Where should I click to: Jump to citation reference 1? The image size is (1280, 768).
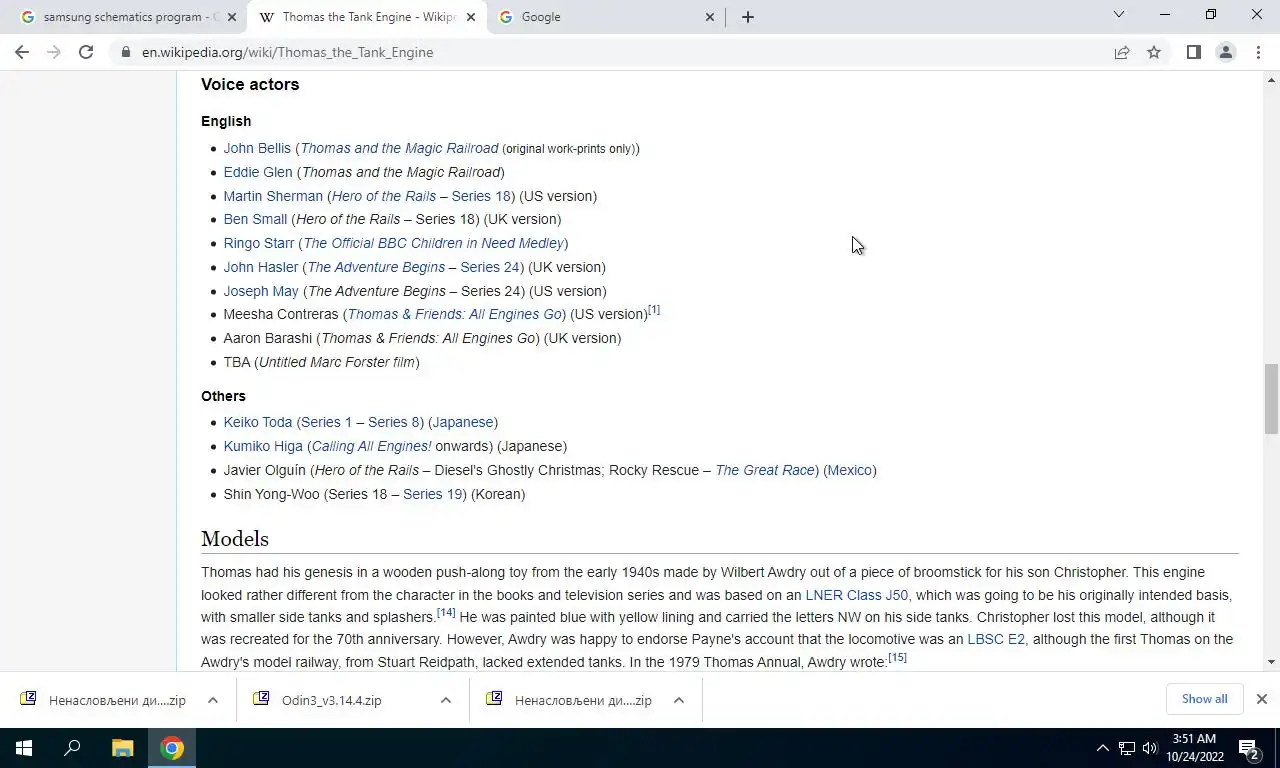(x=654, y=310)
